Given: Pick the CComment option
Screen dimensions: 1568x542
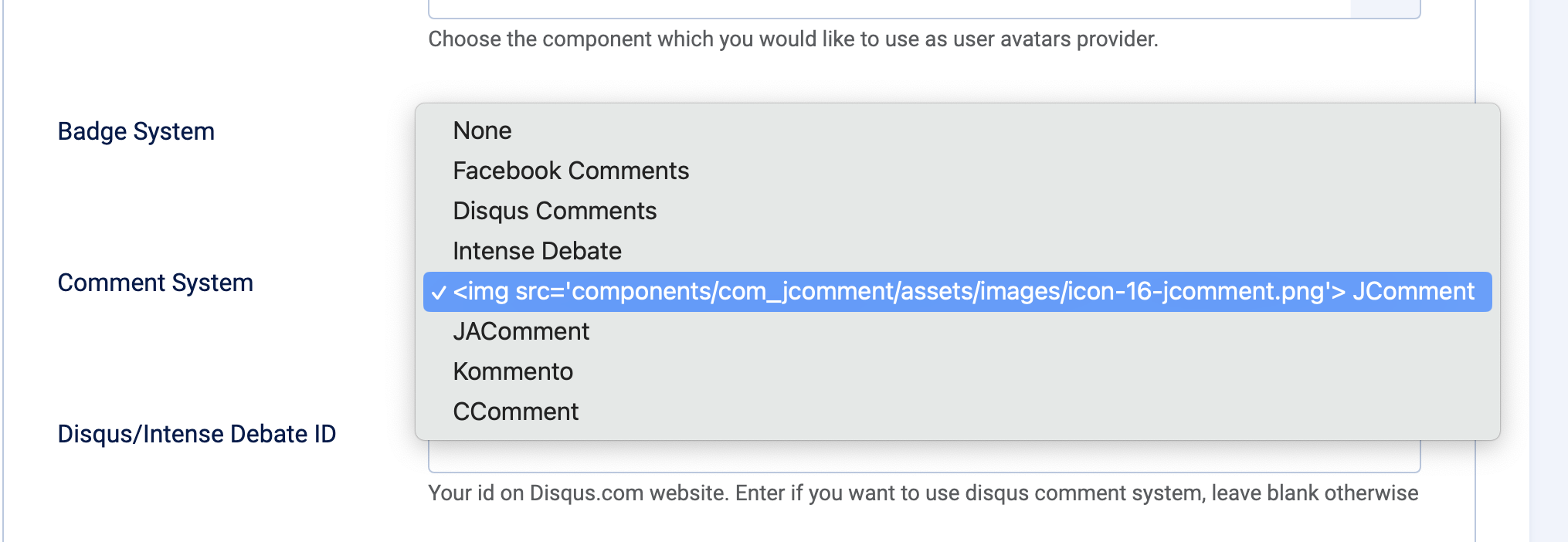Looking at the screenshot, I should tap(515, 412).
